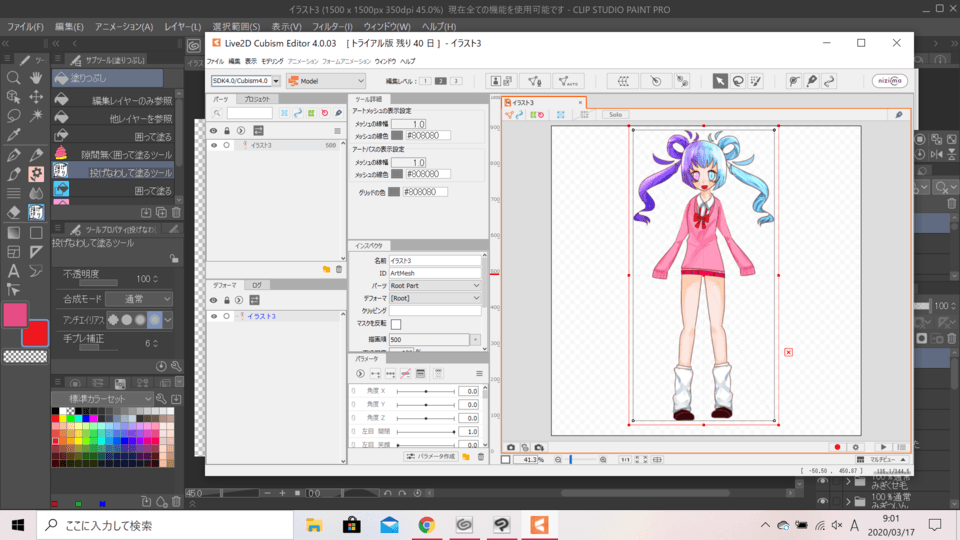Open the マルチビュー dropdown below canvas
This screenshot has height=540, width=960.
[882, 459]
